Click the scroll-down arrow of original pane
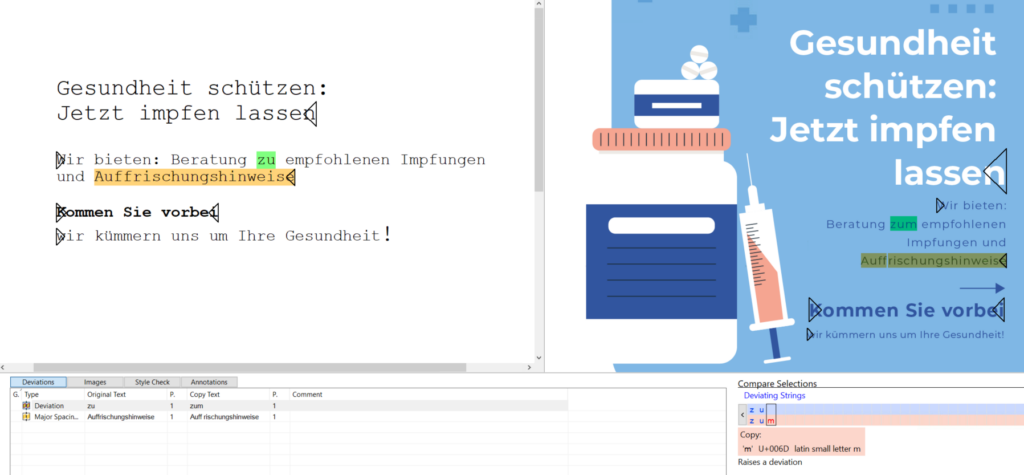This screenshot has height=475, width=1024. tap(540, 355)
